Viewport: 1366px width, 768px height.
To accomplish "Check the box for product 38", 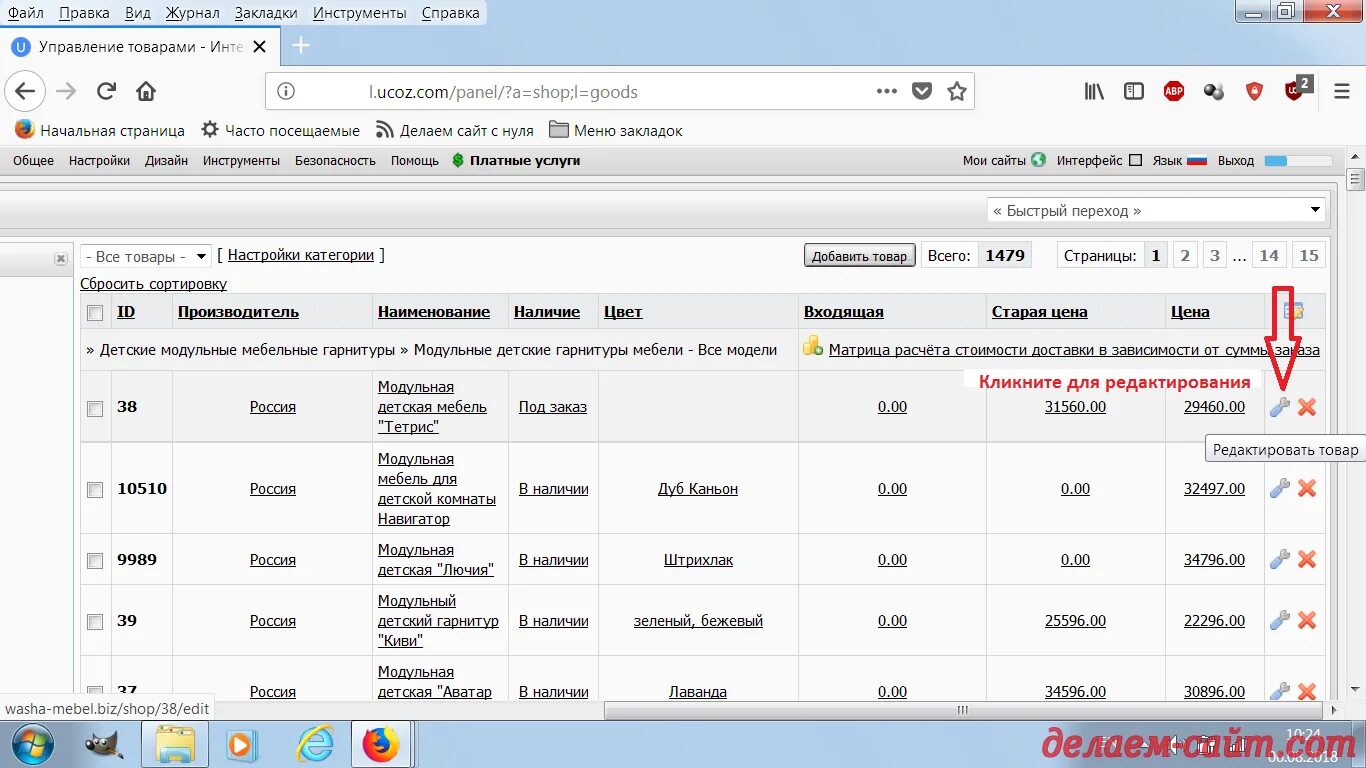I will click(x=95, y=408).
